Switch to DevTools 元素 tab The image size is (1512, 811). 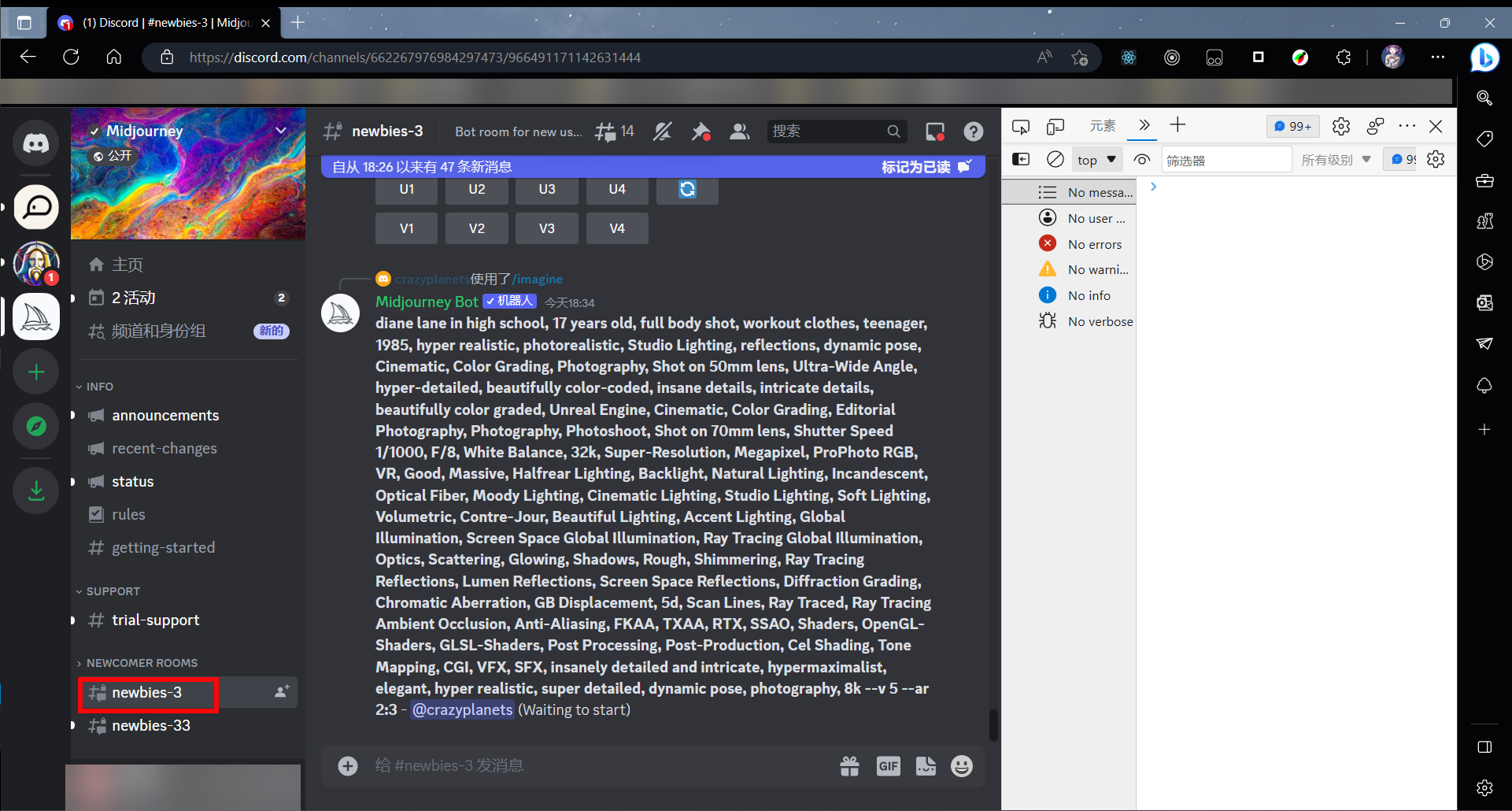[x=1102, y=125]
